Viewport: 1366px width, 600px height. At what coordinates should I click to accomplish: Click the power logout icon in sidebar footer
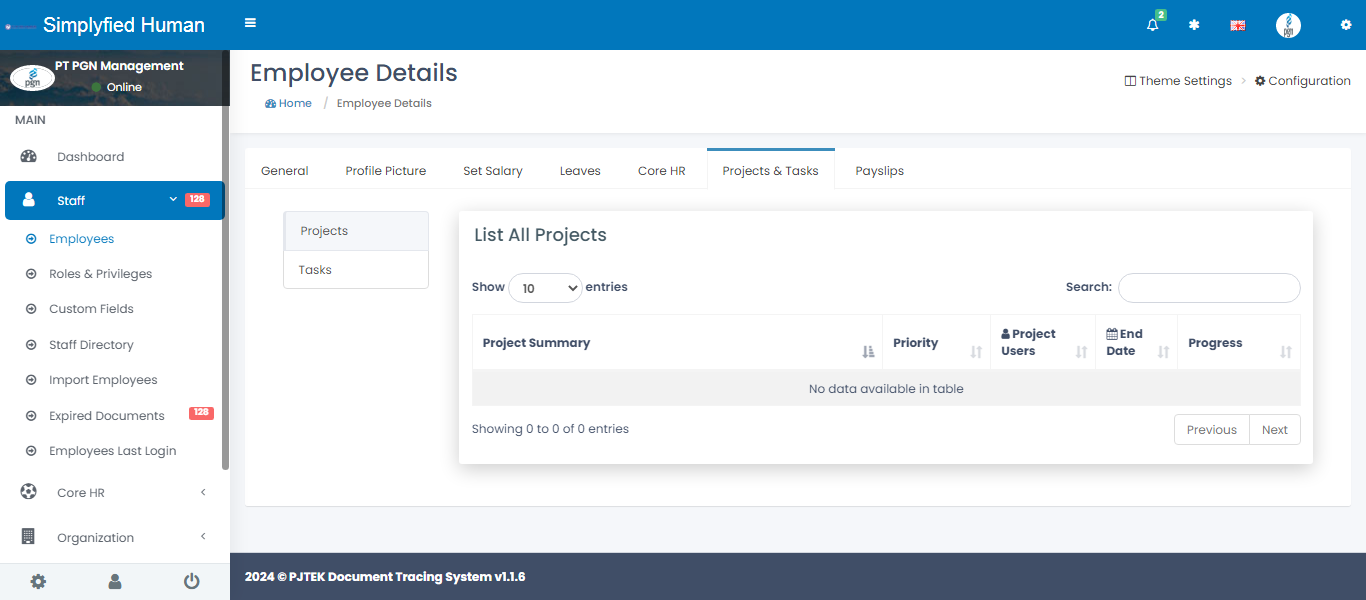click(x=191, y=581)
